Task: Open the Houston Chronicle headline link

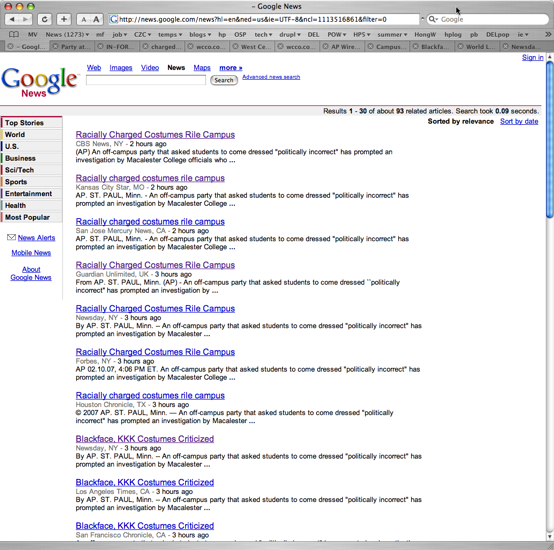Action: pyautogui.click(x=150, y=395)
